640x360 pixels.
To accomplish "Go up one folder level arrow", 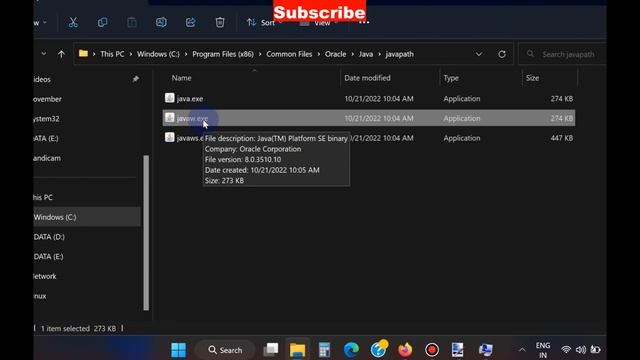I will pos(61,54).
